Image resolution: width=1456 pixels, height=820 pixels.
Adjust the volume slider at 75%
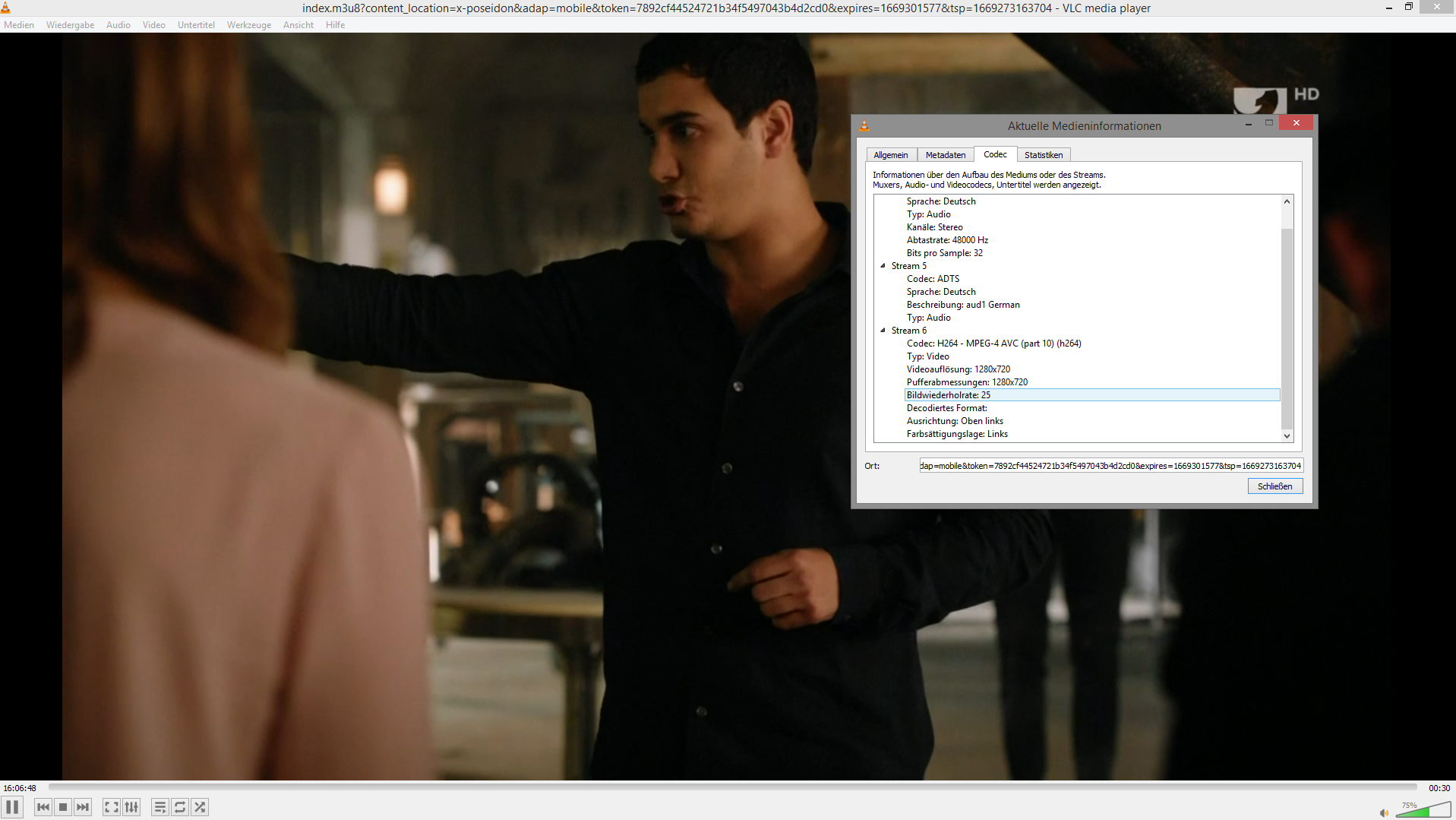[1423, 810]
